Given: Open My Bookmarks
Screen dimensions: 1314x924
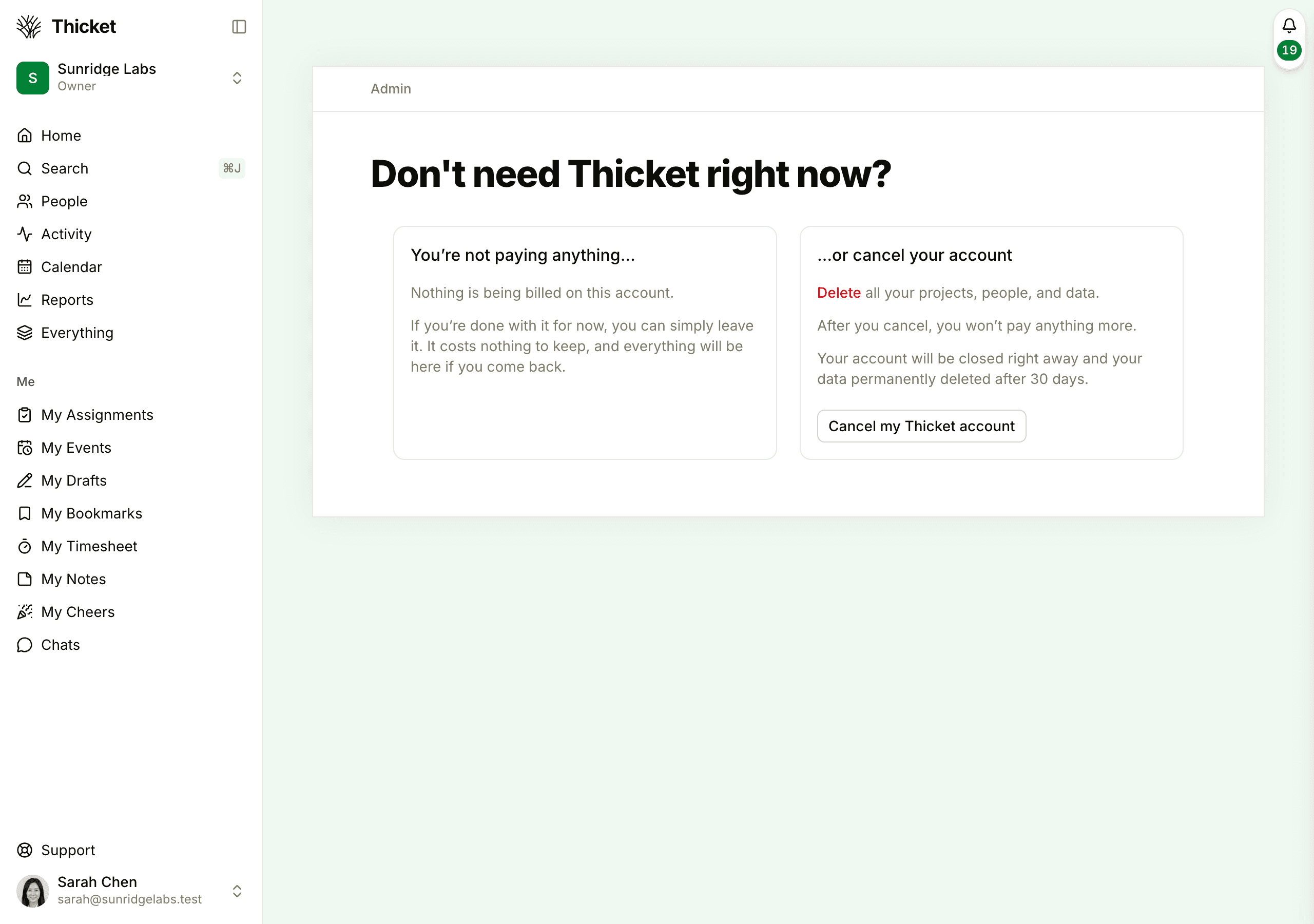Looking at the screenshot, I should pyautogui.click(x=131, y=513).
